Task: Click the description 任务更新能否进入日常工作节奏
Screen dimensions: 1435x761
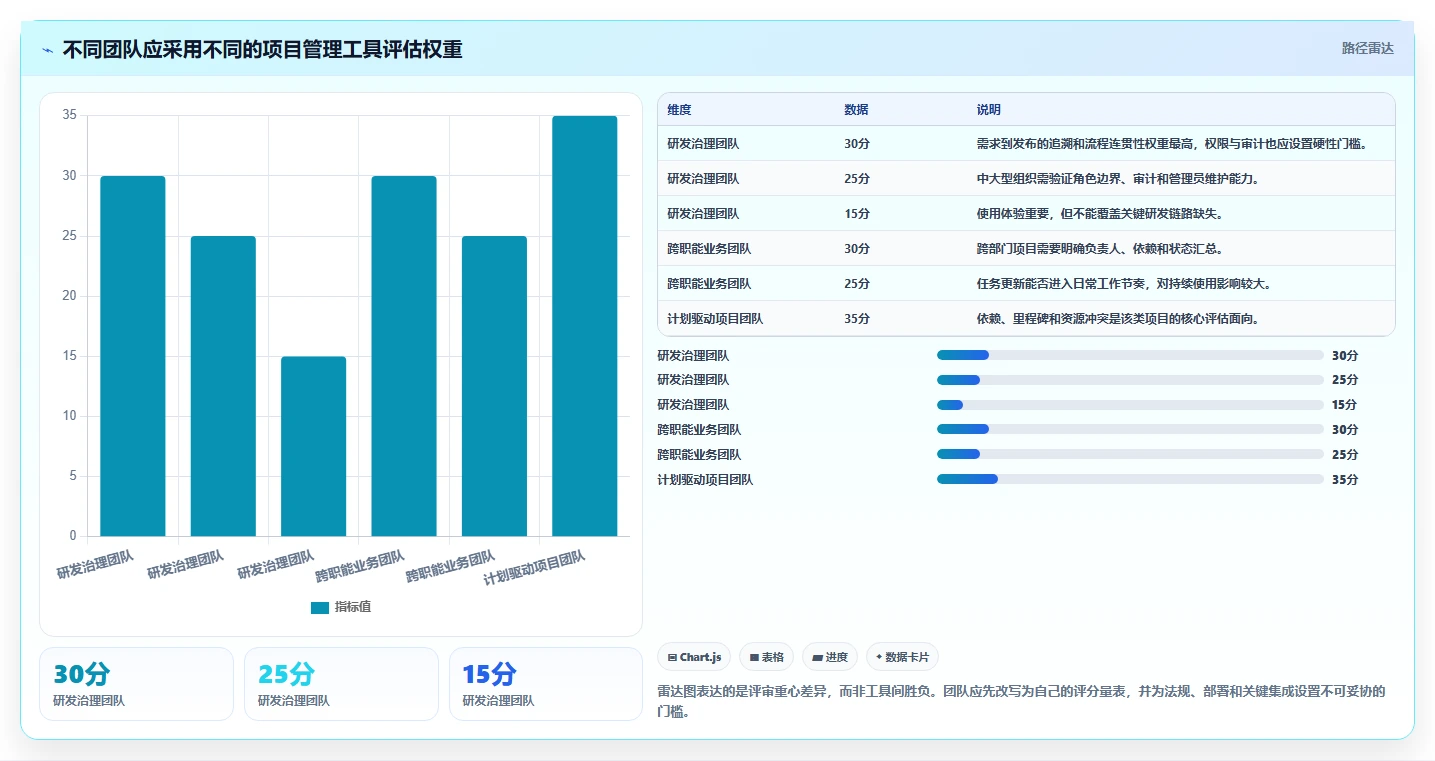Action: click(1124, 284)
